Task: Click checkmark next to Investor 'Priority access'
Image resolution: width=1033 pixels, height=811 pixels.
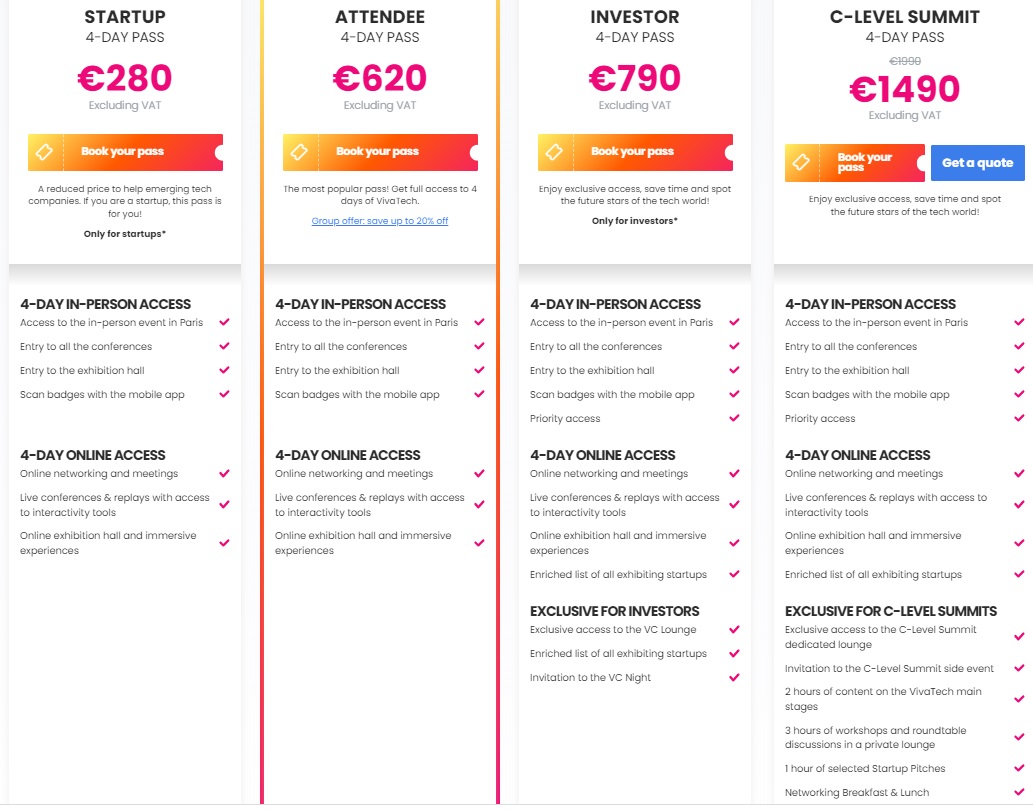Action: [735, 418]
